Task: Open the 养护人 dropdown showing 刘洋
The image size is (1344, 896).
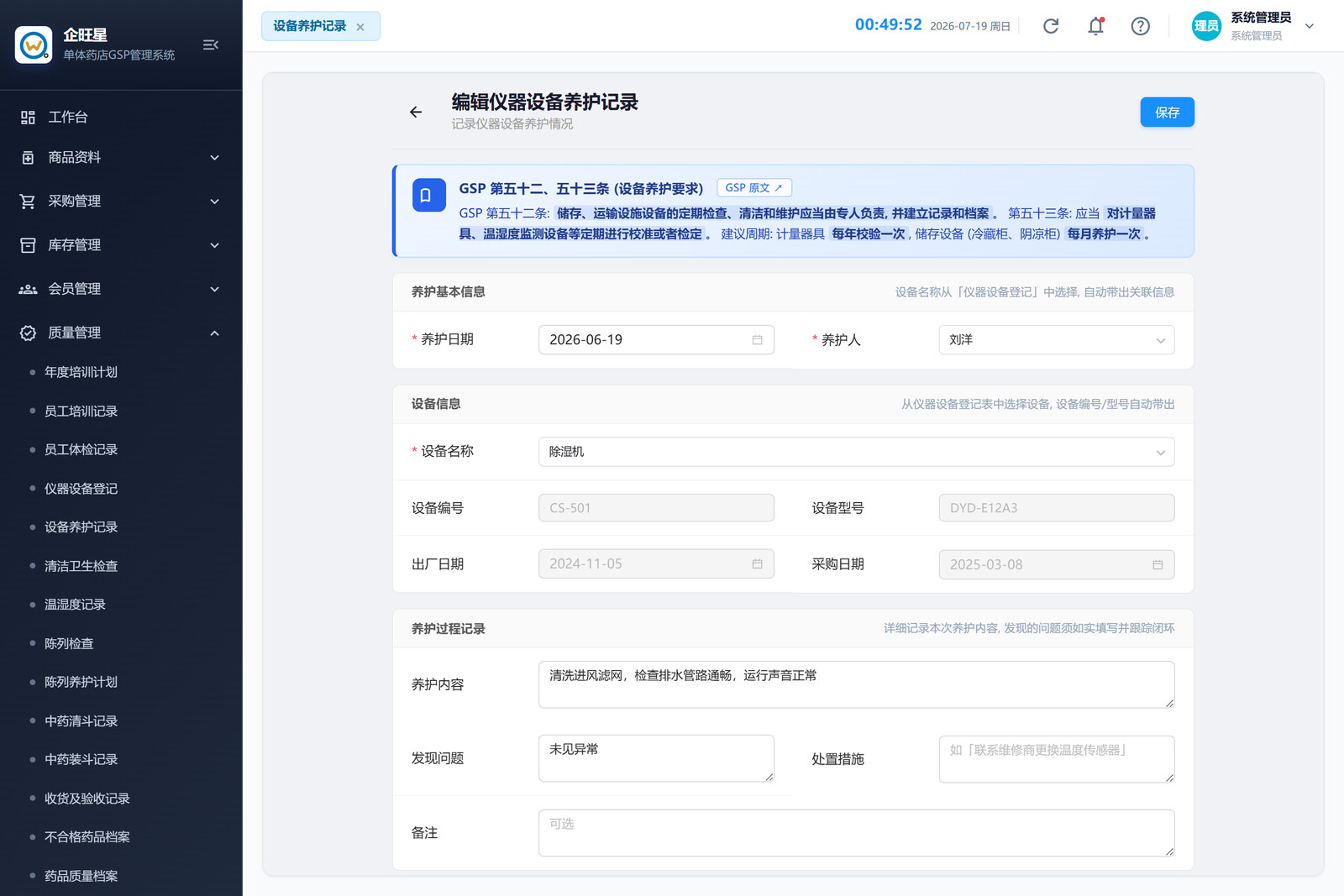Action: 1056,340
